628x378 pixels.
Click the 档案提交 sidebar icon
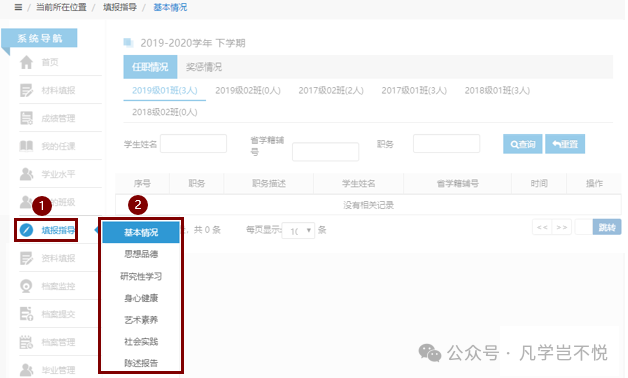click(x=26, y=314)
